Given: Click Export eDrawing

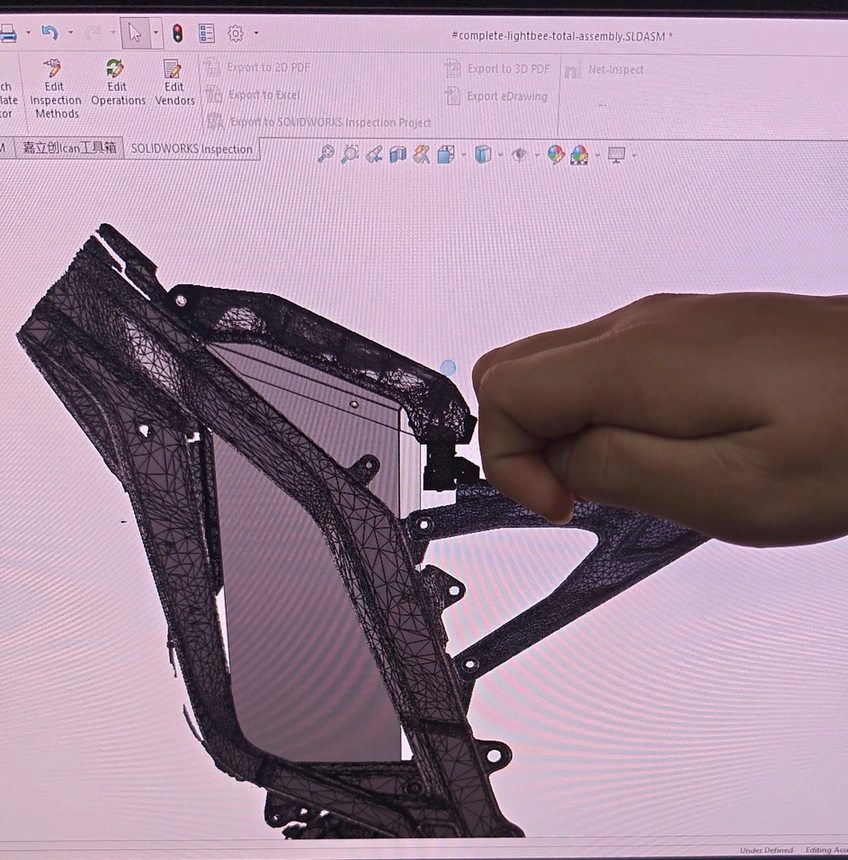Looking at the screenshot, I should [496, 97].
